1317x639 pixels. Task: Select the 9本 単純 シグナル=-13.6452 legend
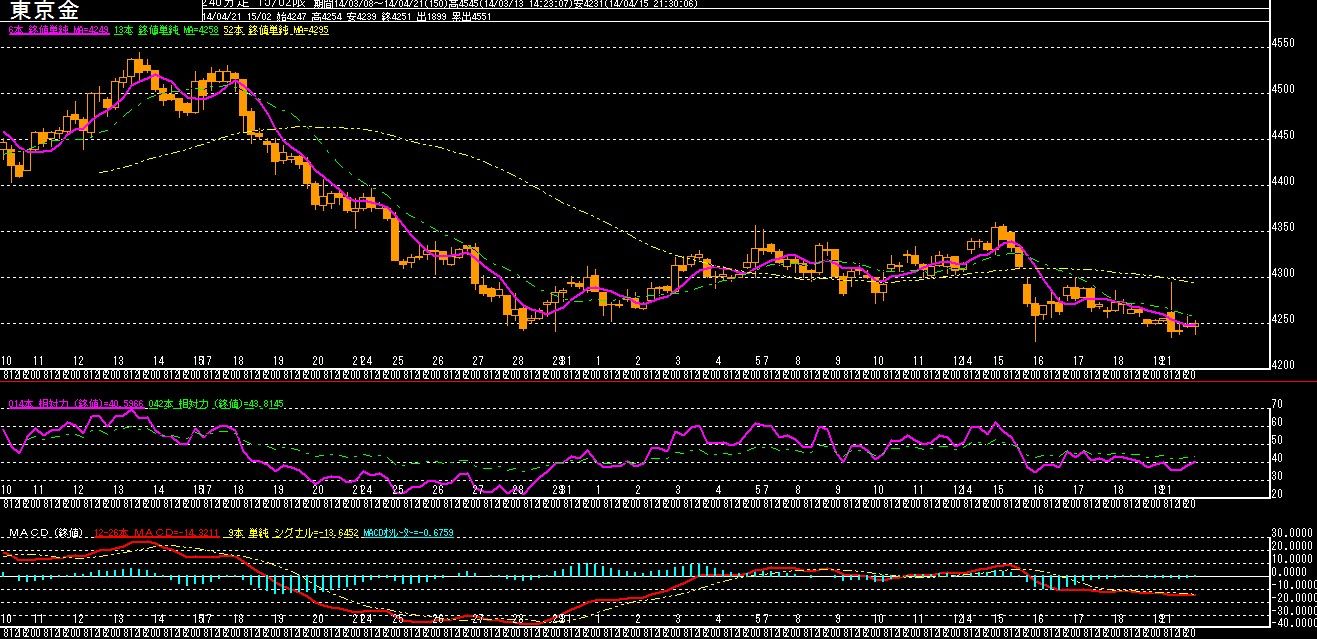292,533
